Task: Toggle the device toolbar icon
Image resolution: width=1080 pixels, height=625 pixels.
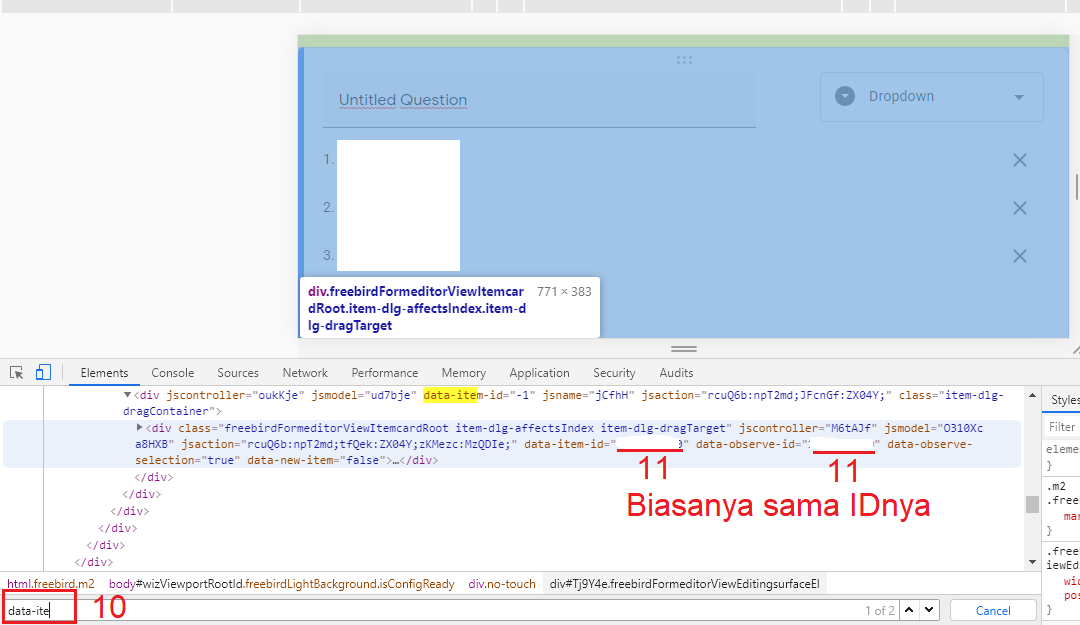Action: click(x=43, y=373)
